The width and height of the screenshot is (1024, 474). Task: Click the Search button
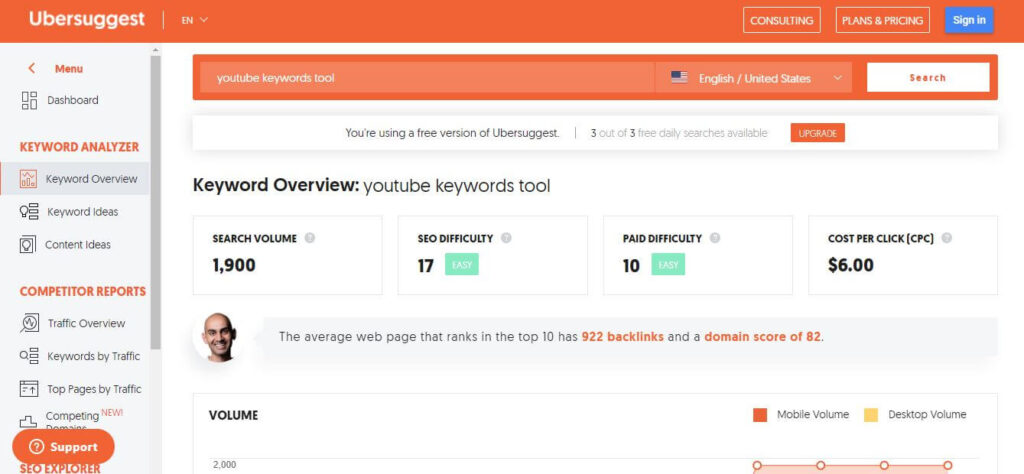928,78
